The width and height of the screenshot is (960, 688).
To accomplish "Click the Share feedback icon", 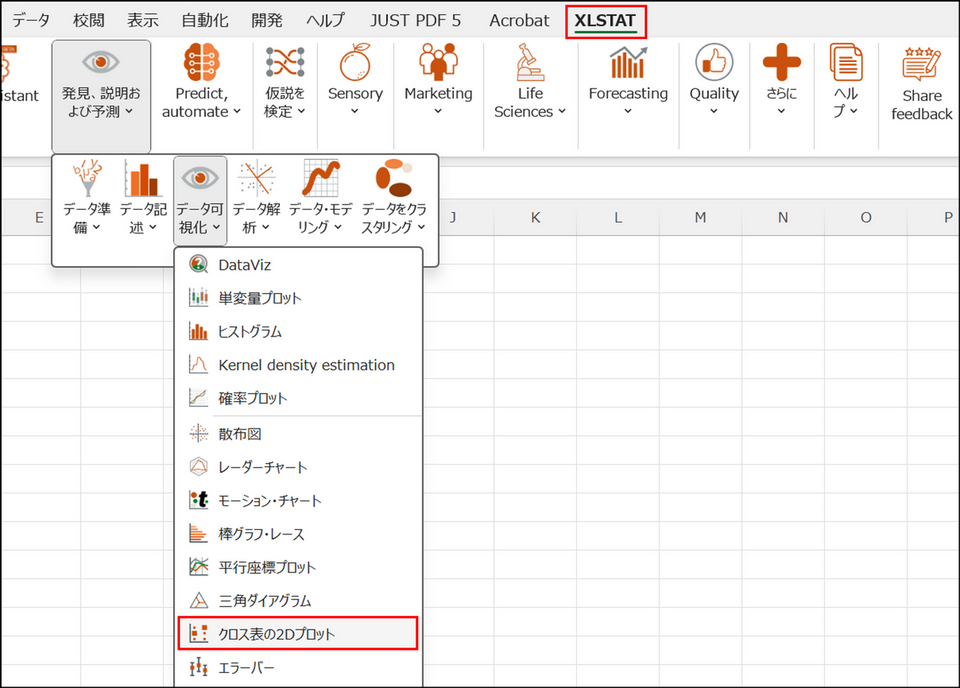I will tap(921, 65).
